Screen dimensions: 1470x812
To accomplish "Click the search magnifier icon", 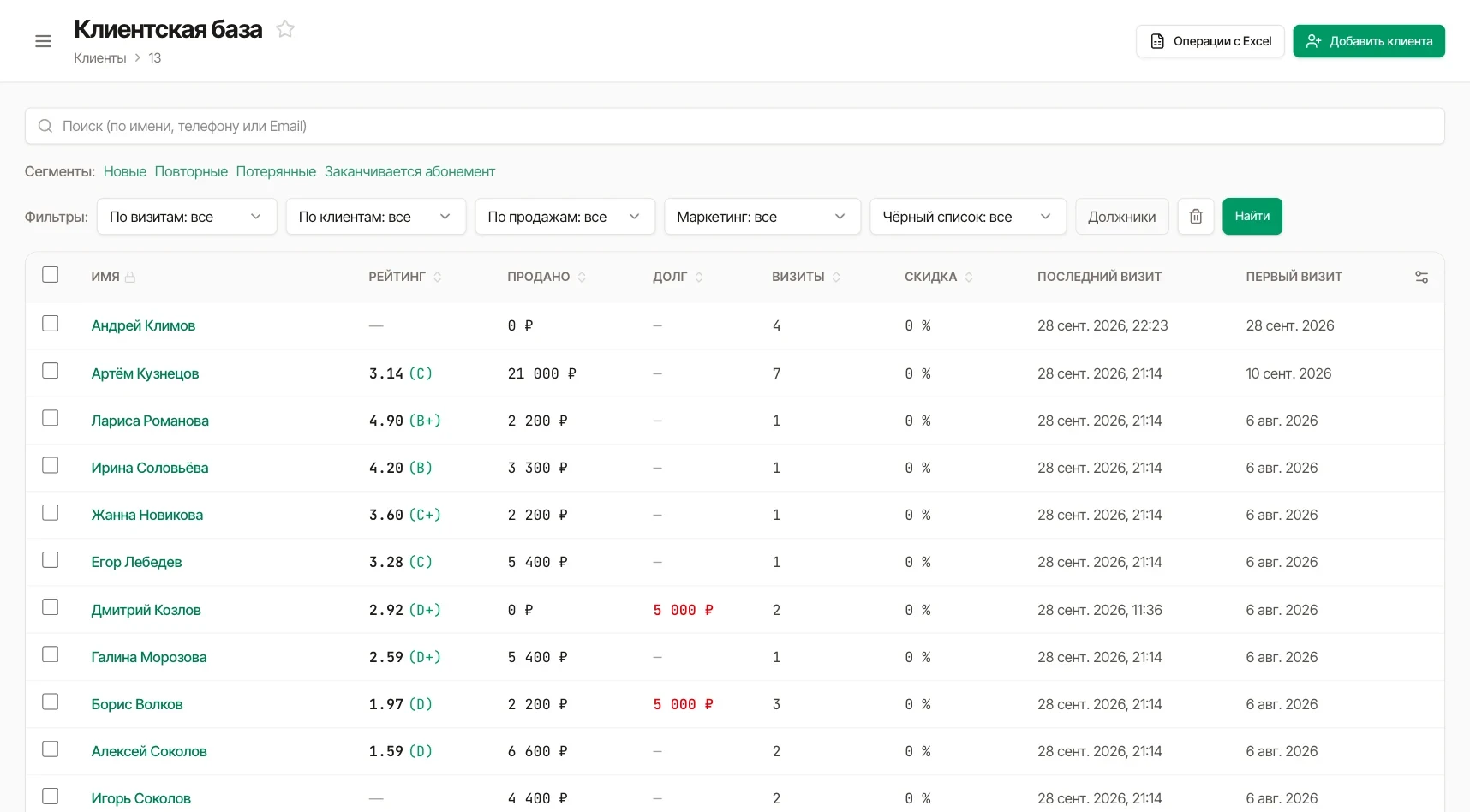I will point(45,126).
